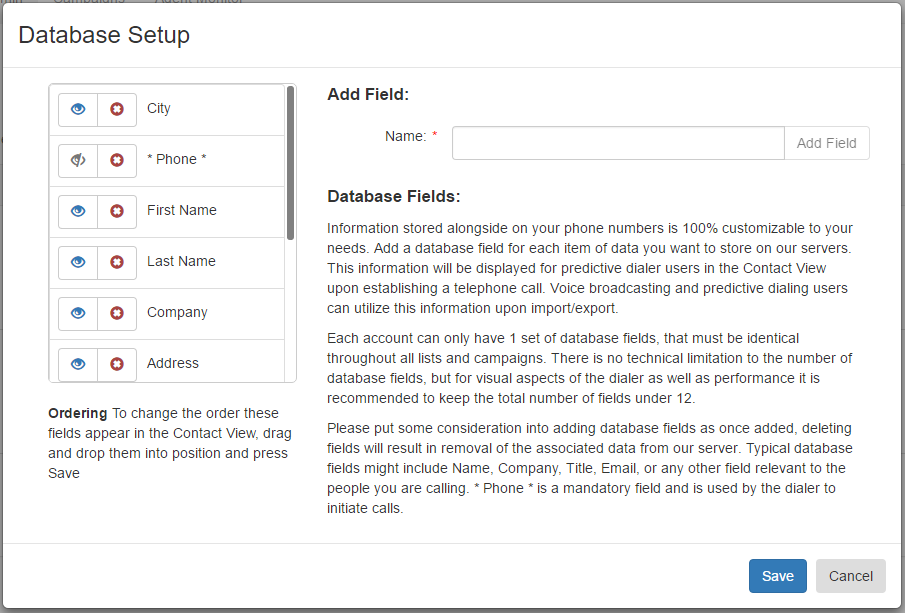Remove the Address field
Screen dimensions: 905x613
(x=117, y=364)
